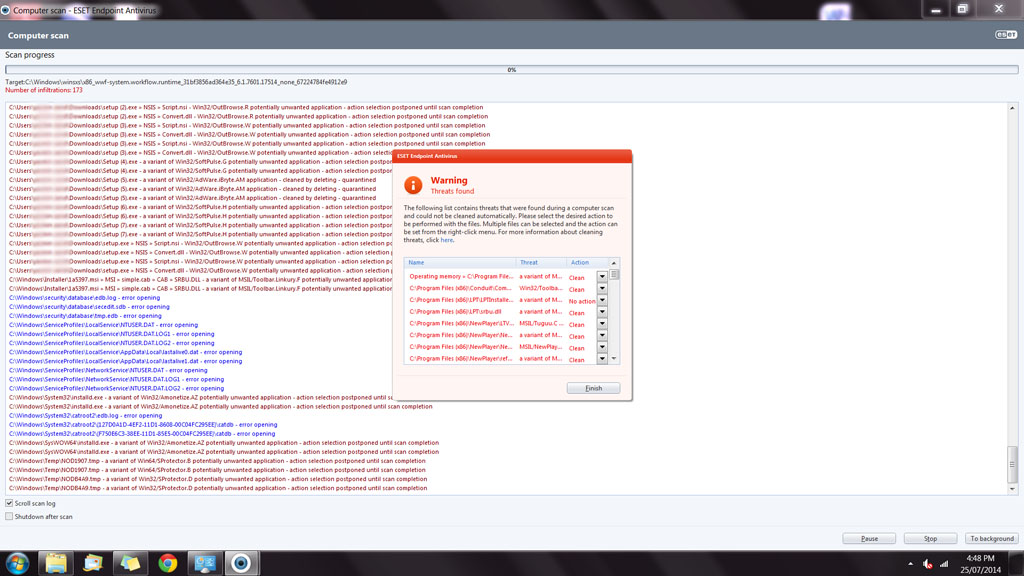The height and width of the screenshot is (576, 1024).
Task: Open action dropdown for the Conduit row
Action: click(x=602, y=289)
